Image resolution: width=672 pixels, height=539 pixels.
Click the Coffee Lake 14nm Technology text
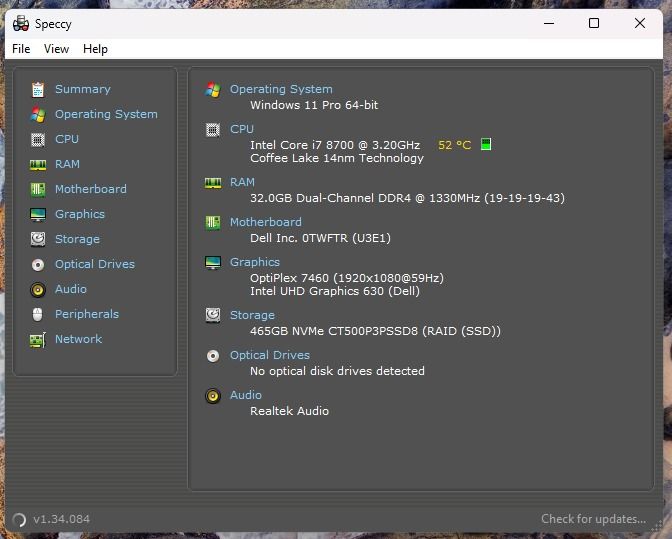[x=337, y=158]
